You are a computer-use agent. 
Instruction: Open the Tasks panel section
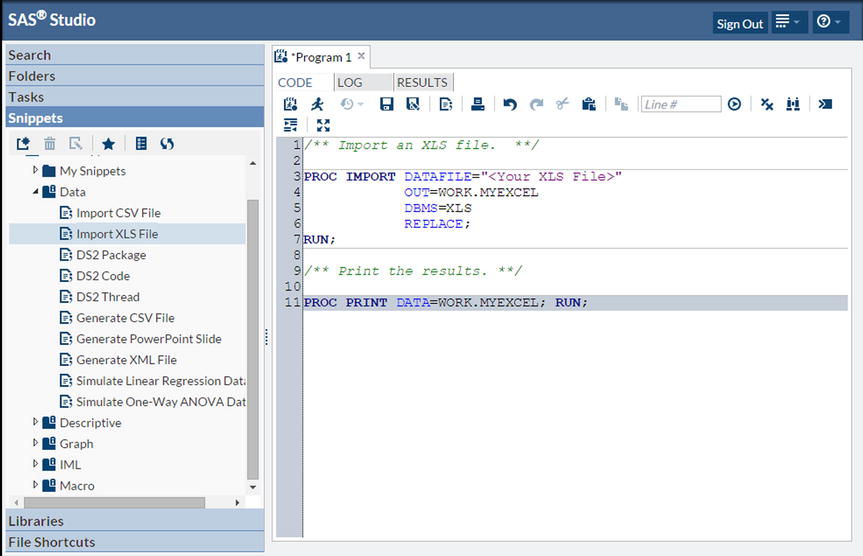tap(135, 97)
